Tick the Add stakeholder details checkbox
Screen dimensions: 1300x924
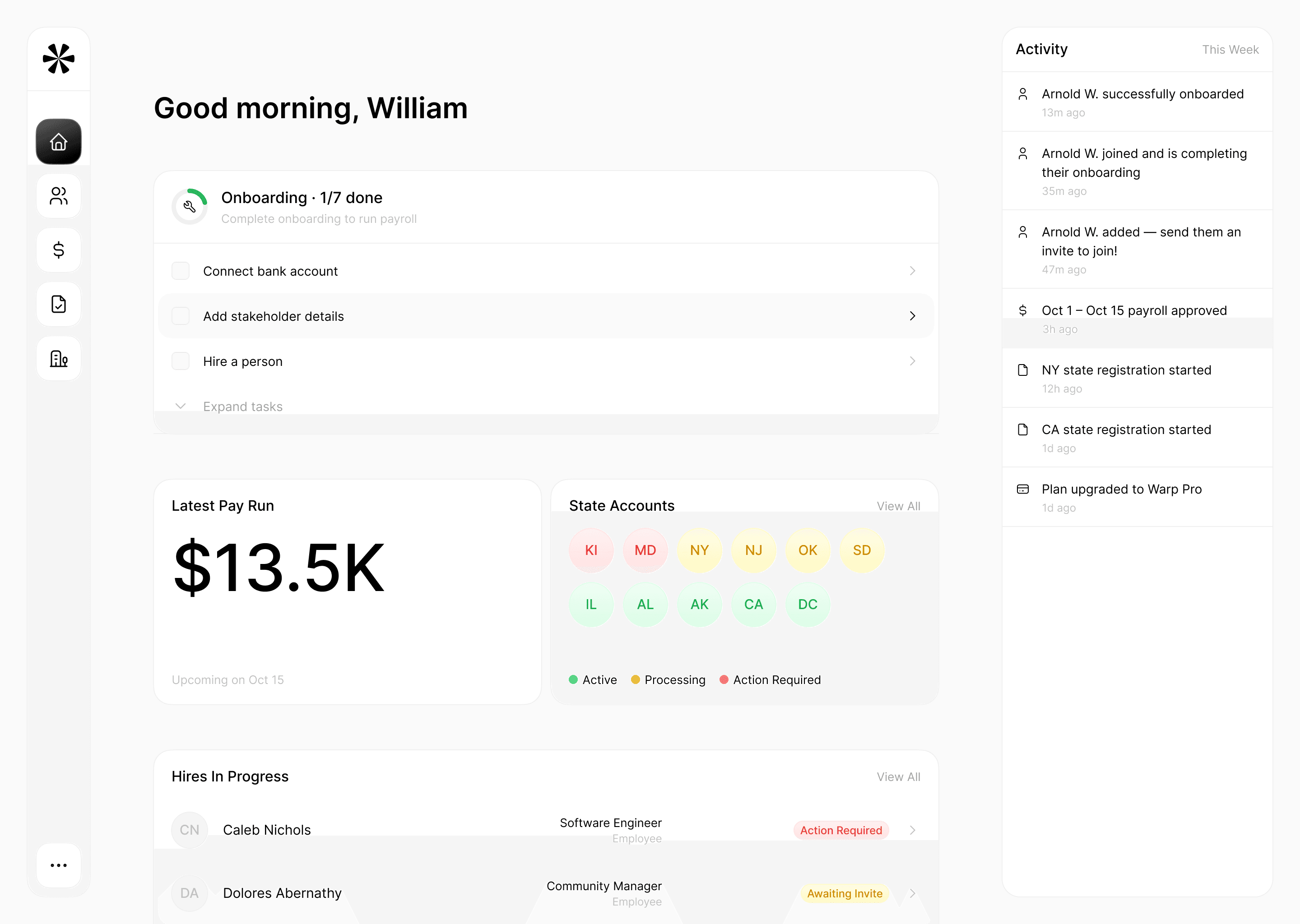[181, 316]
